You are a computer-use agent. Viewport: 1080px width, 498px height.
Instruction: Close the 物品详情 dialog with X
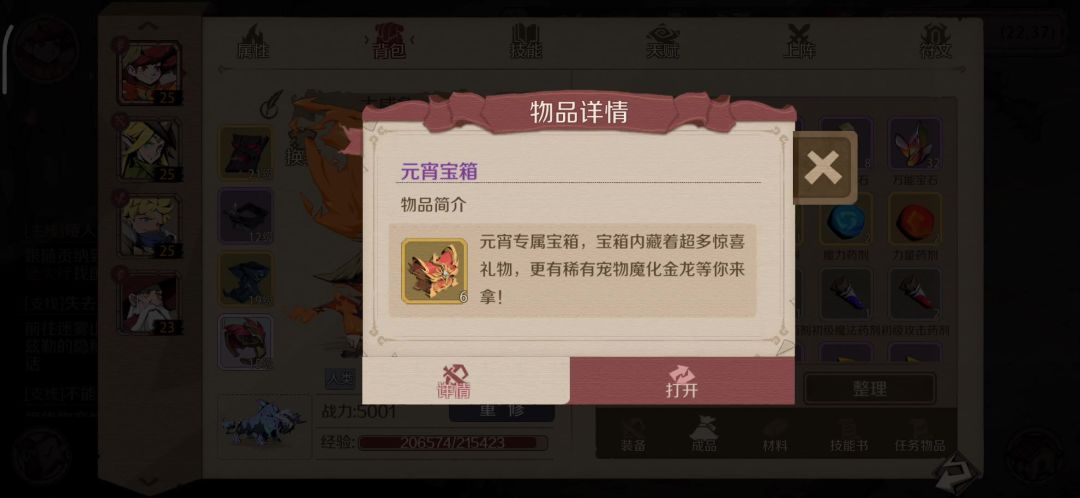coord(824,167)
